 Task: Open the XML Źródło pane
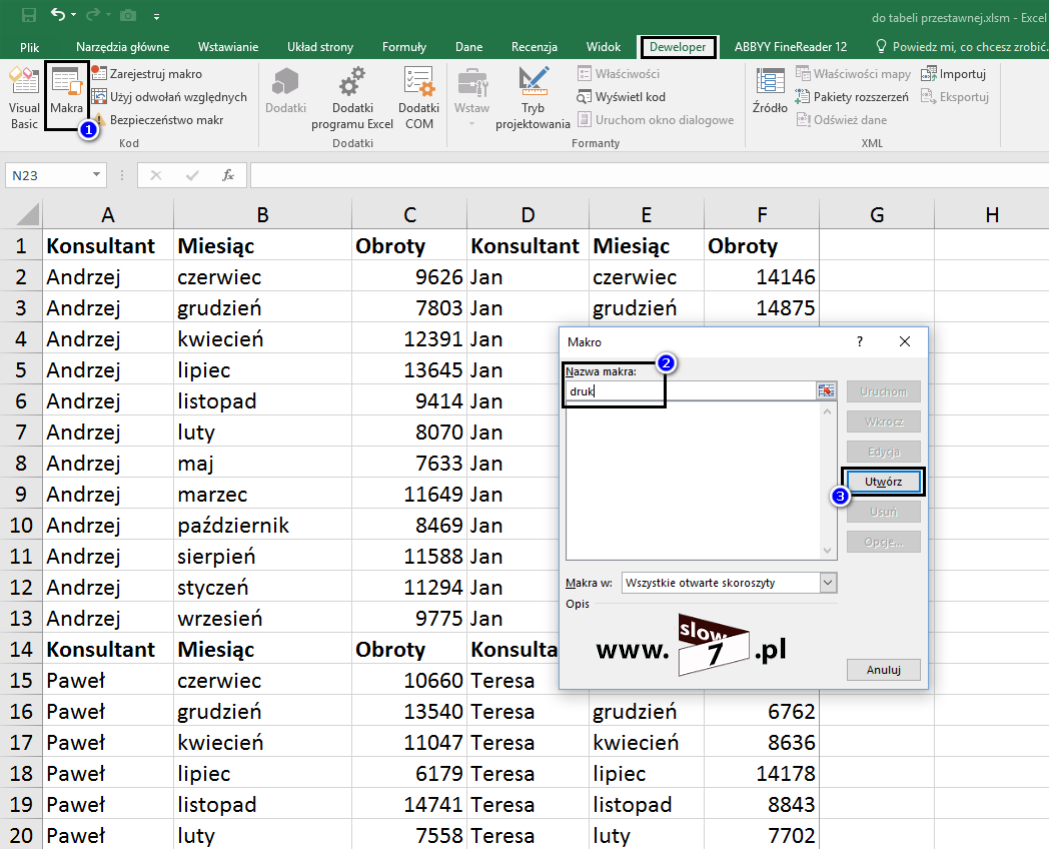(770, 91)
